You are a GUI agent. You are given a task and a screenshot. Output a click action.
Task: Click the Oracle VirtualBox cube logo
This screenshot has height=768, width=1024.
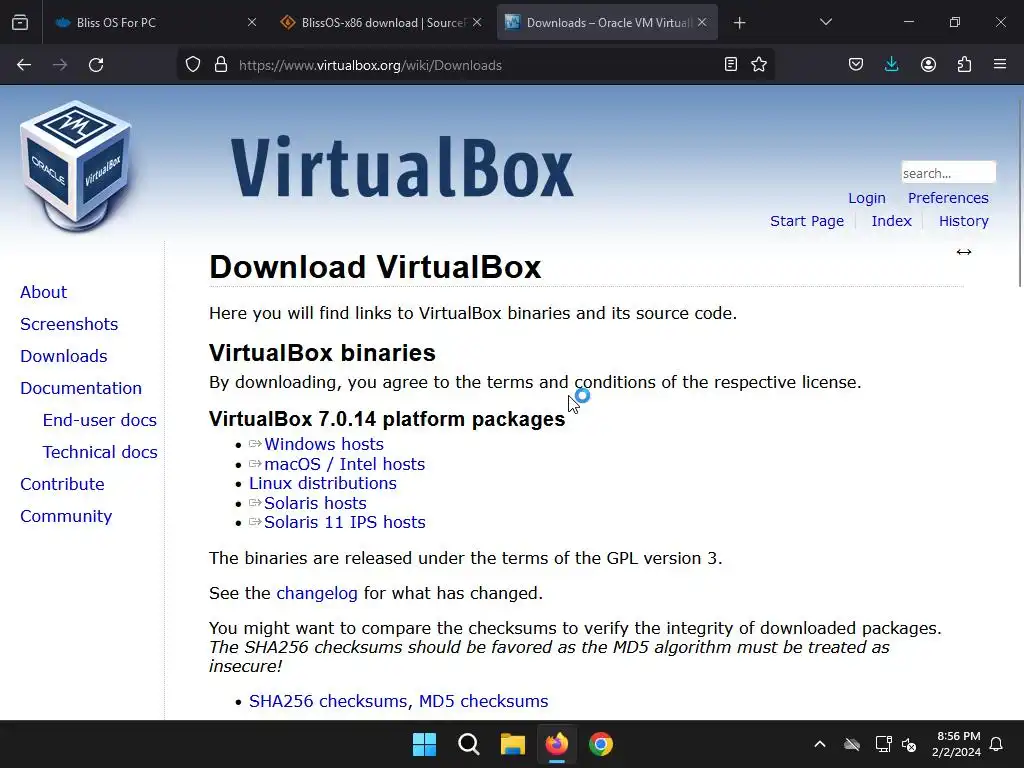(76, 166)
